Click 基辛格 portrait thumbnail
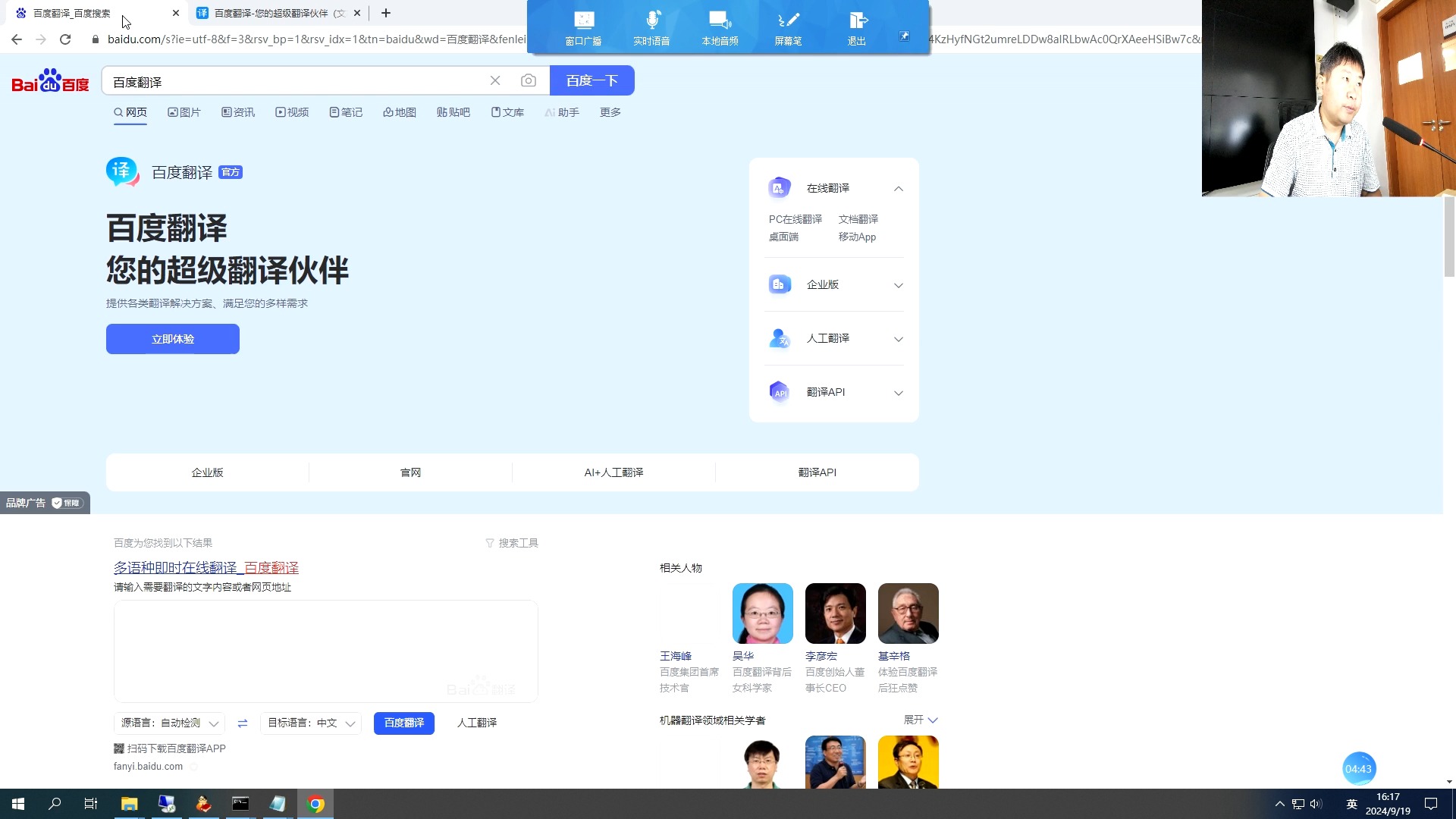 (908, 613)
